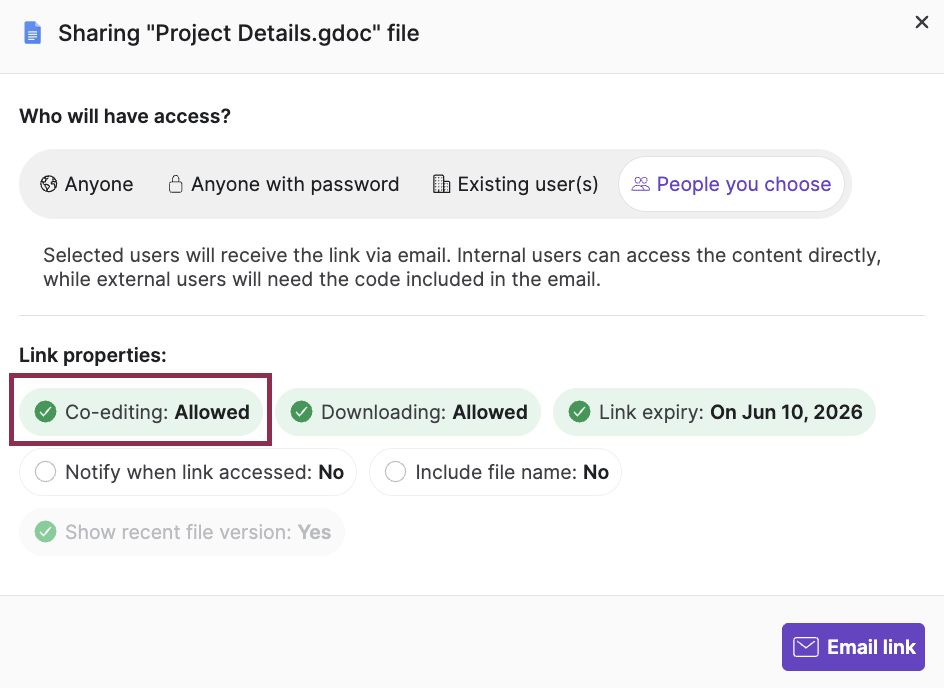Select the Existing user(s) access tab

click(x=514, y=184)
